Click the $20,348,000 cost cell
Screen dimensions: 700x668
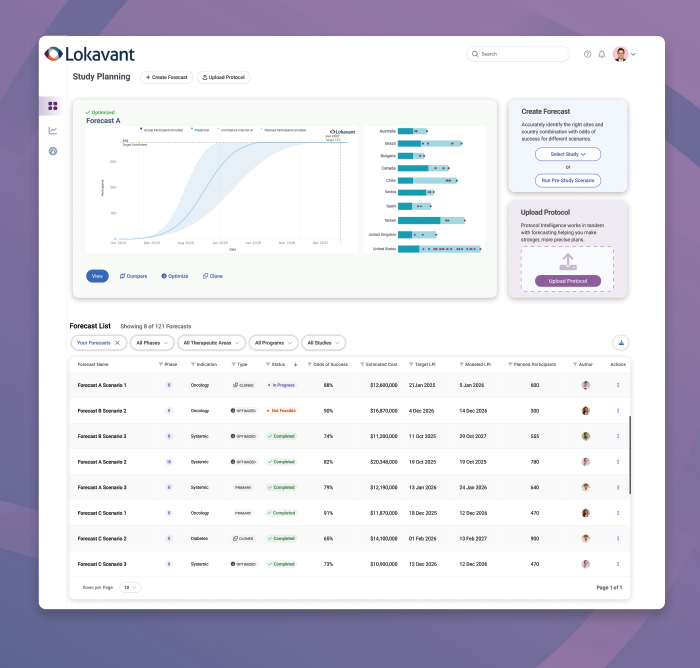pyautogui.click(x=383, y=462)
